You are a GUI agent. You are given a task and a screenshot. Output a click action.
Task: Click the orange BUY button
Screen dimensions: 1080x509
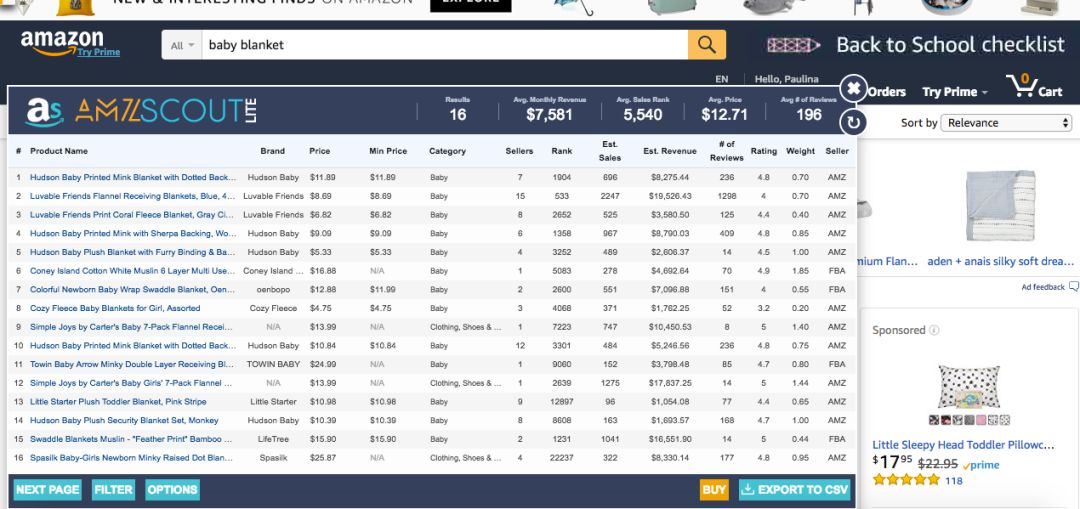point(714,490)
